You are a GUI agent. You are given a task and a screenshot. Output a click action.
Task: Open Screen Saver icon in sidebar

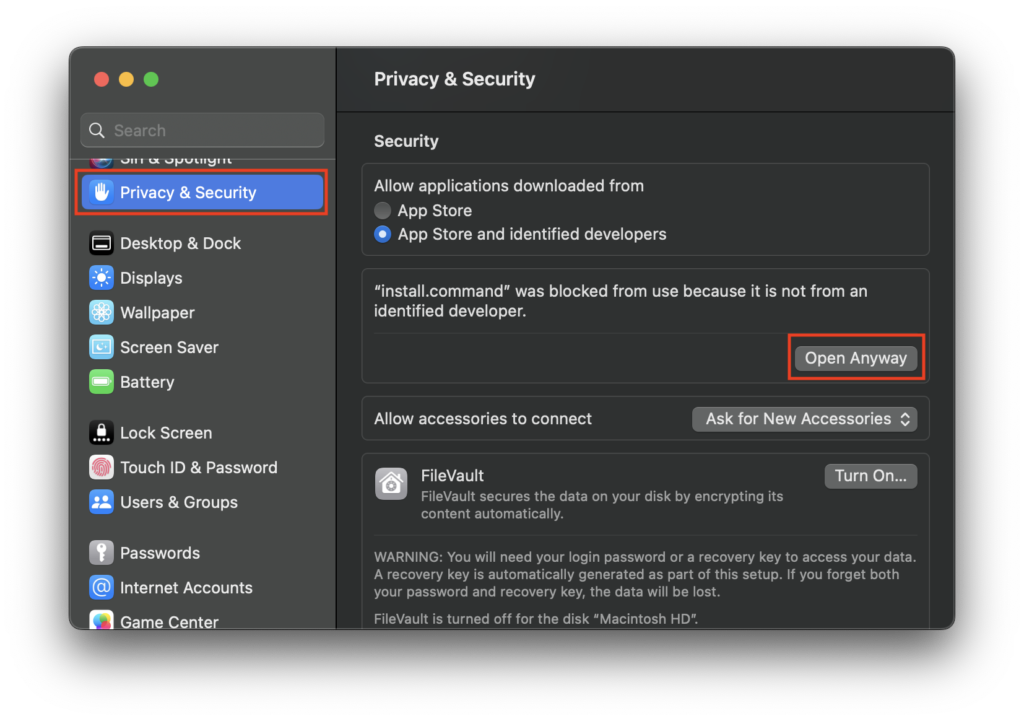pyautogui.click(x=101, y=347)
